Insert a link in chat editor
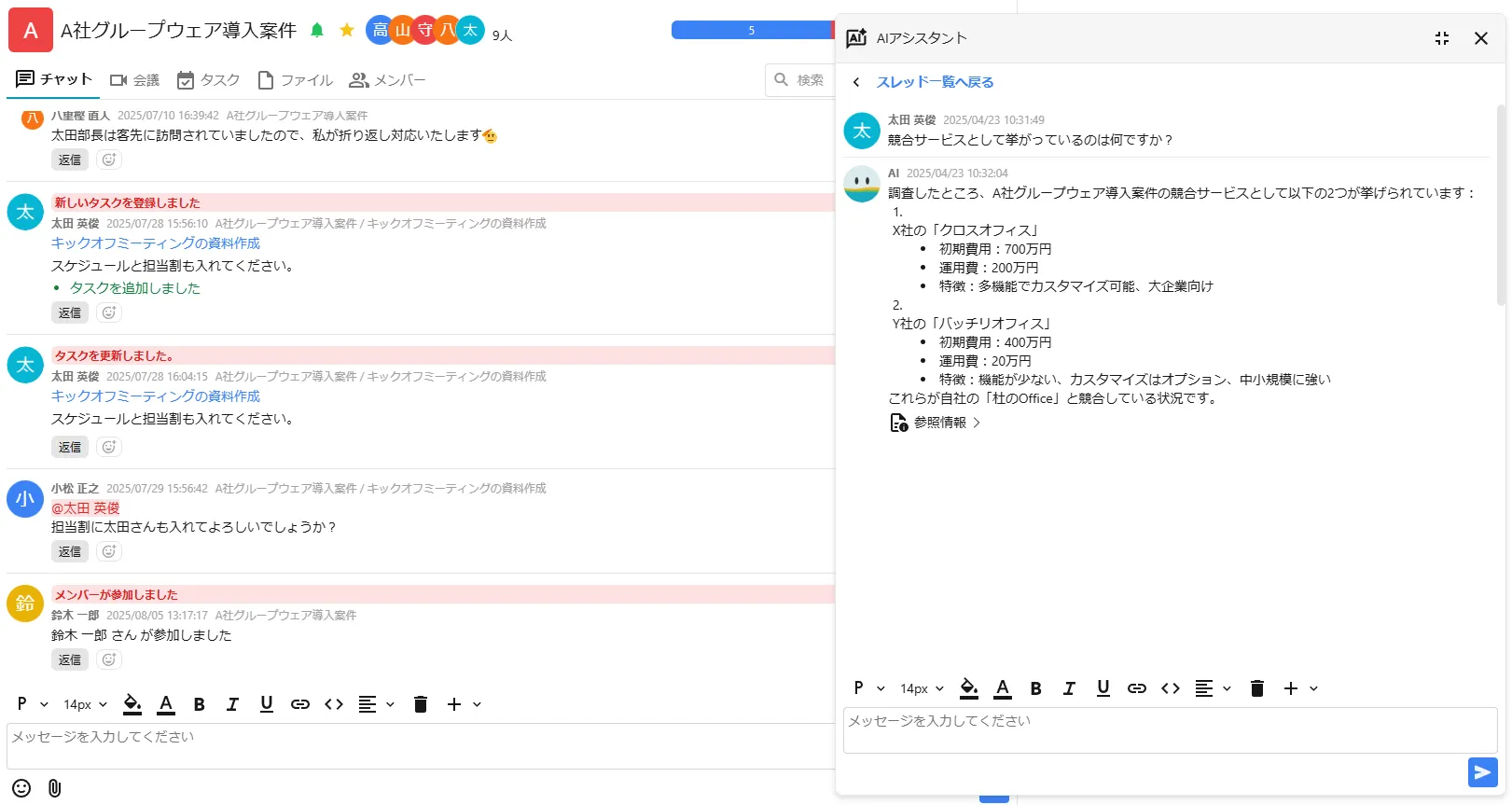1512x805 pixels. point(300,704)
